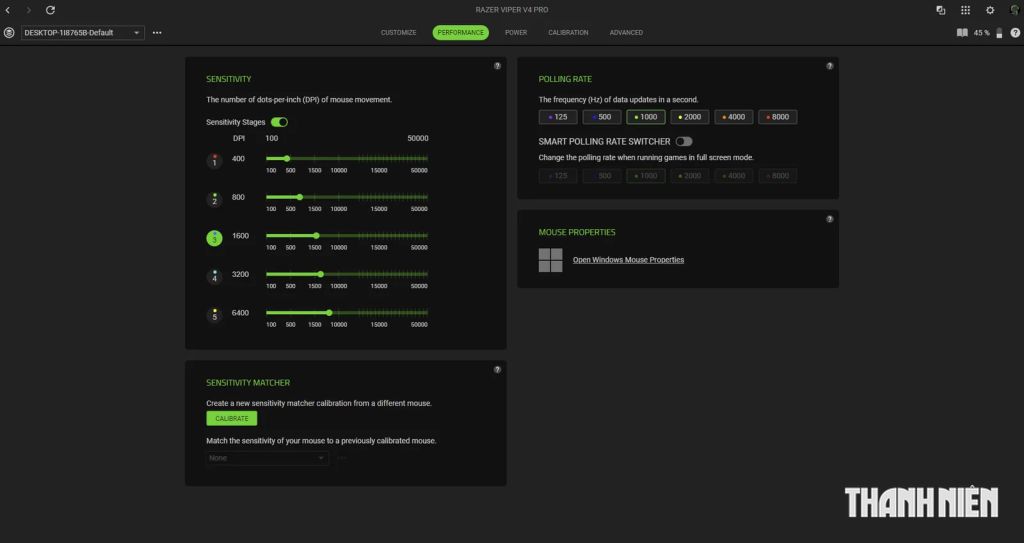Click the help icon in Sensitivity panel
Viewport: 1024px width, 543px height.
click(498, 66)
